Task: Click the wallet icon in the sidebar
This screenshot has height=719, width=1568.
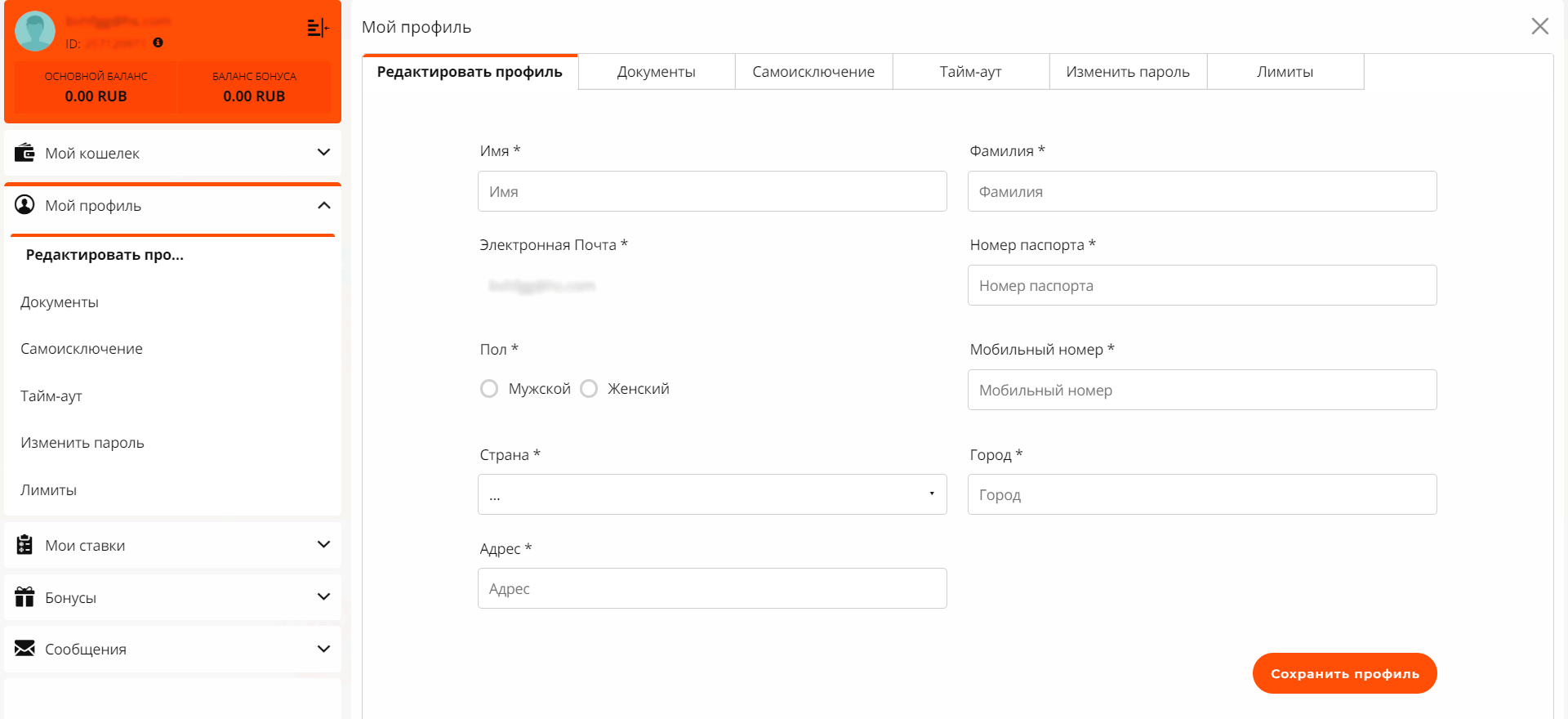Action: (x=24, y=153)
